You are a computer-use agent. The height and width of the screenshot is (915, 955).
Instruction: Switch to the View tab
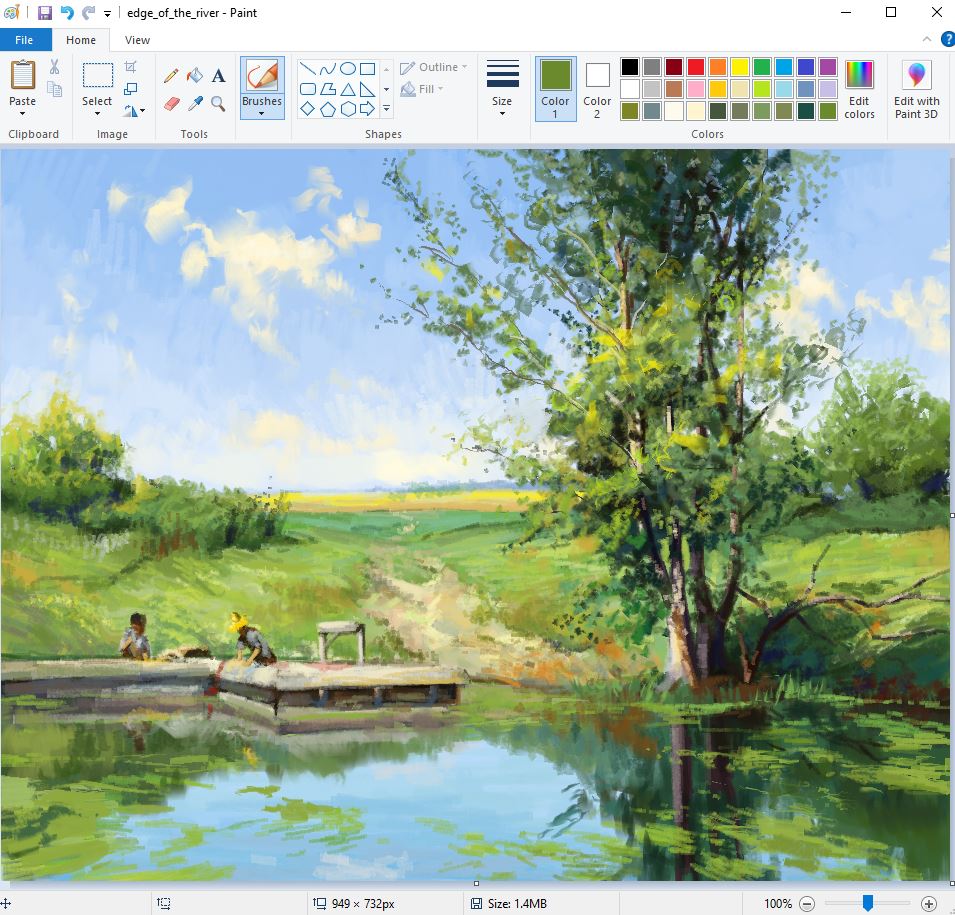[137, 40]
